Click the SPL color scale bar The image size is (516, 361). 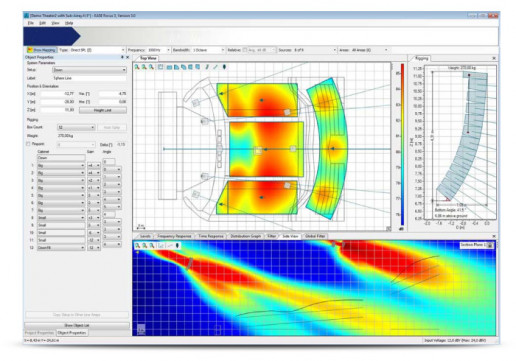point(402,144)
